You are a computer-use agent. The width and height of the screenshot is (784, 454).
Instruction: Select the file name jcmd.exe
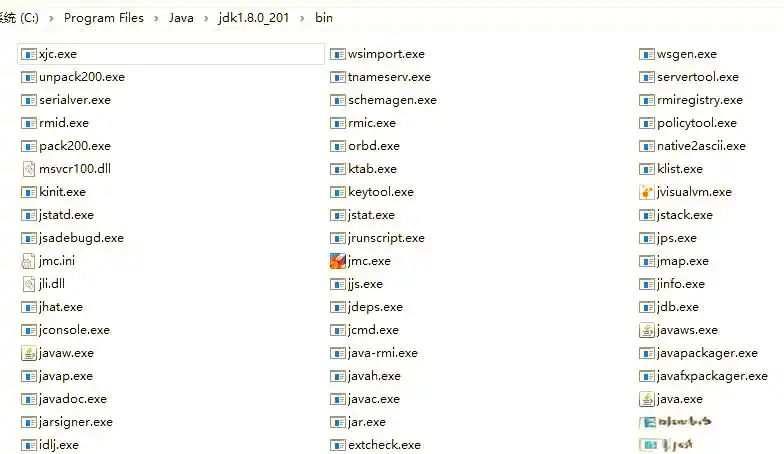pyautogui.click(x=374, y=330)
